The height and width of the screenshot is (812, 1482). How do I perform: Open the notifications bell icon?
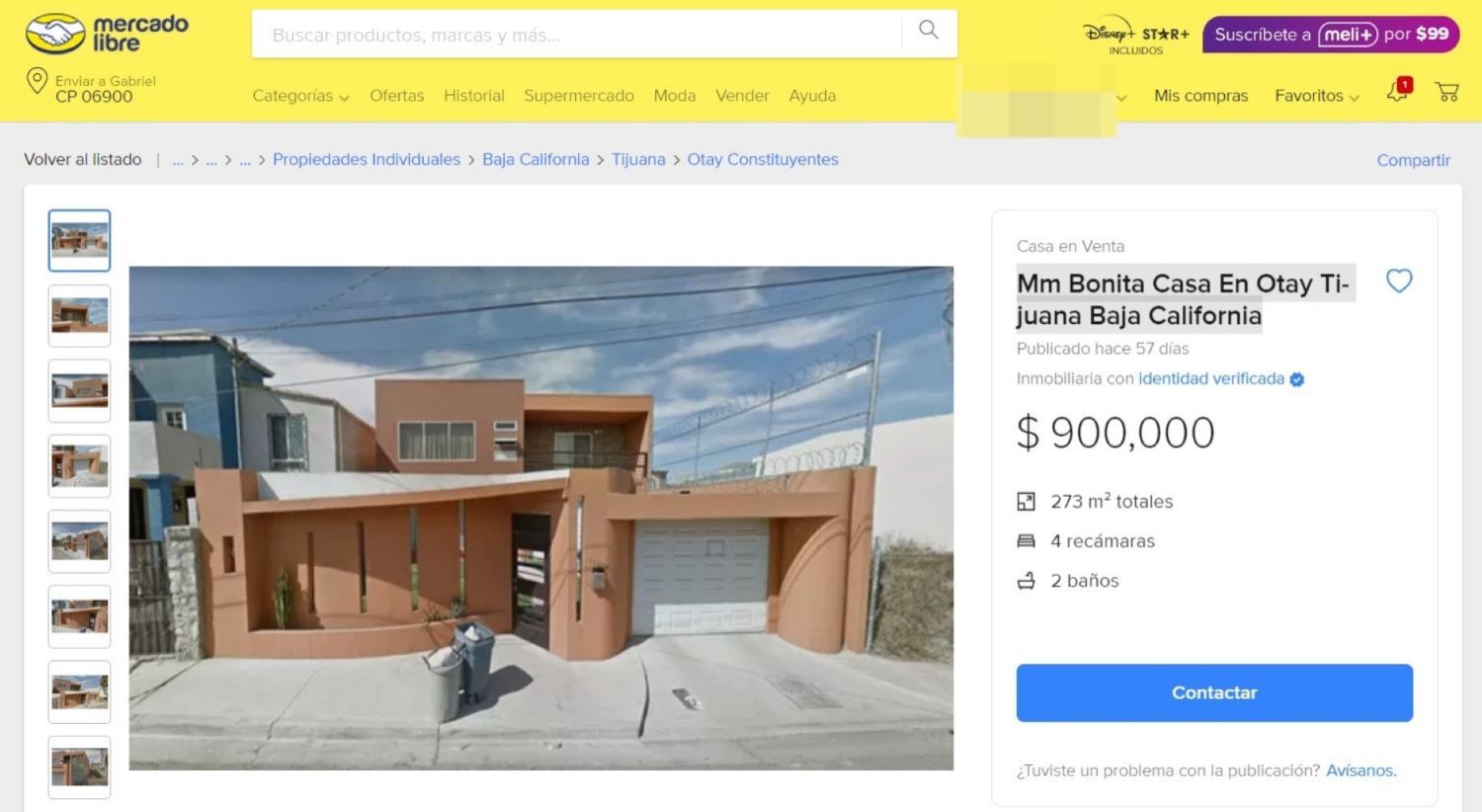coord(1398,91)
